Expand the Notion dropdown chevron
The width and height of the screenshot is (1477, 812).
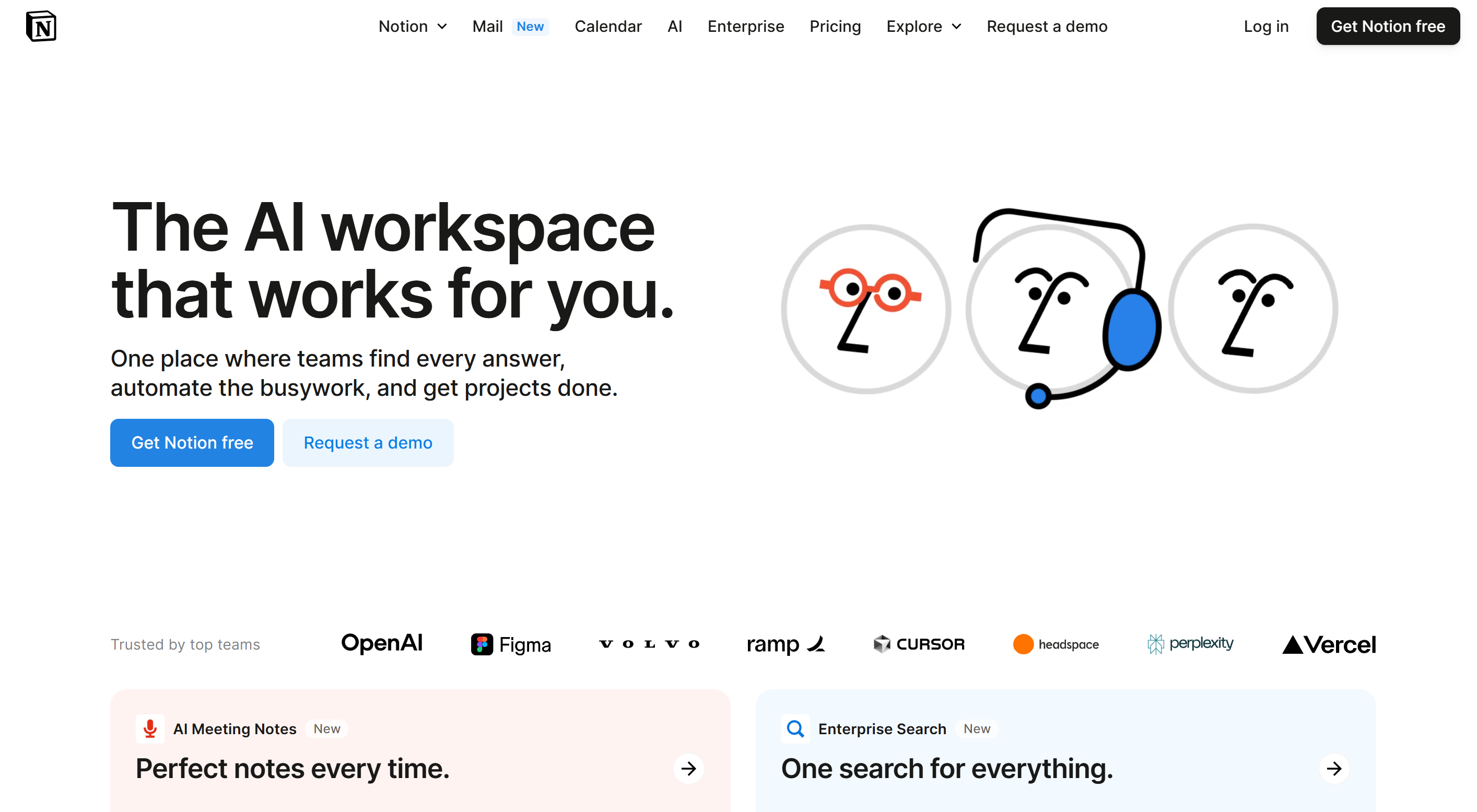click(442, 27)
